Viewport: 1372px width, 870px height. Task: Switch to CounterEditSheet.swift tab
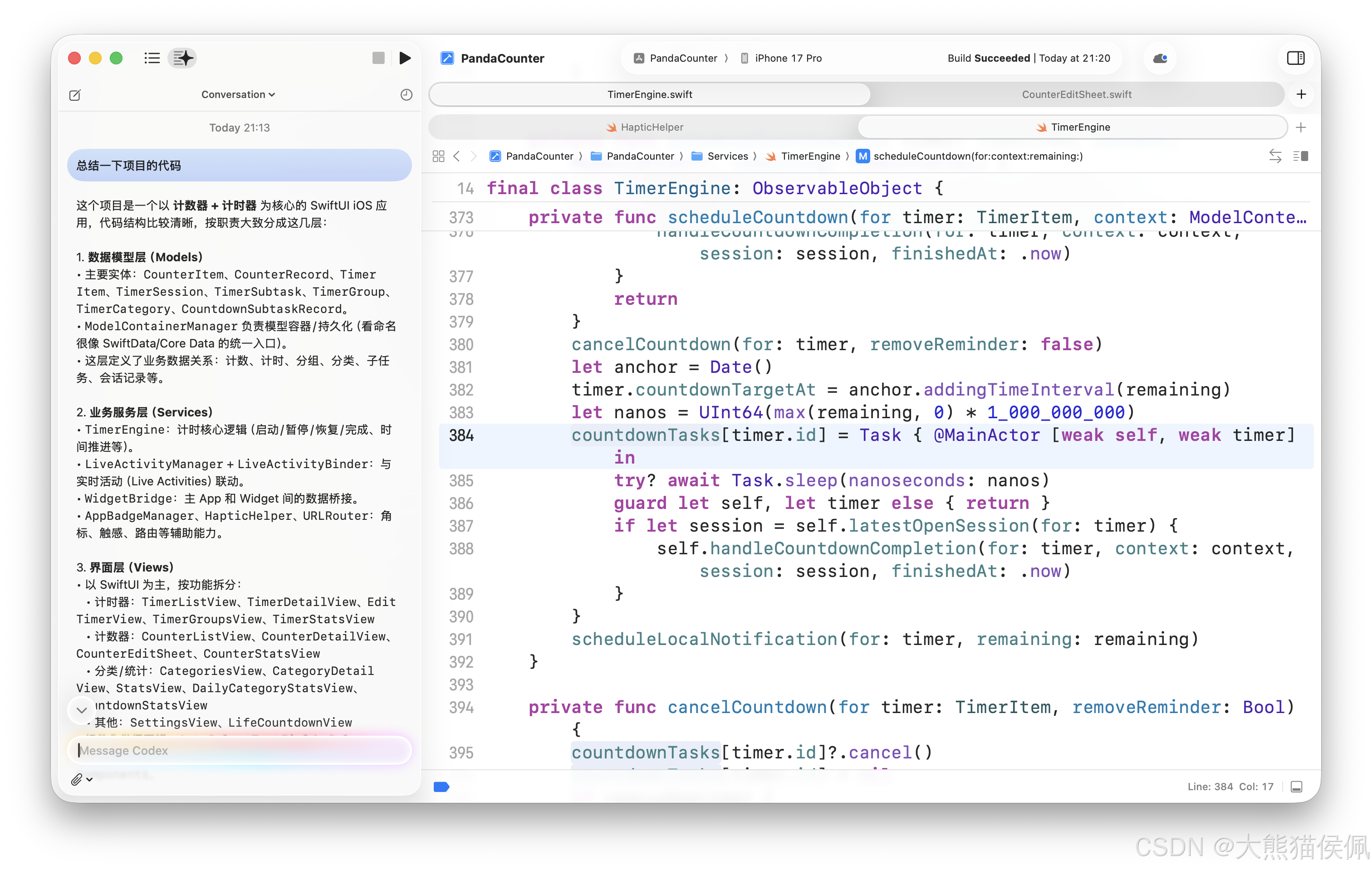point(1076,95)
